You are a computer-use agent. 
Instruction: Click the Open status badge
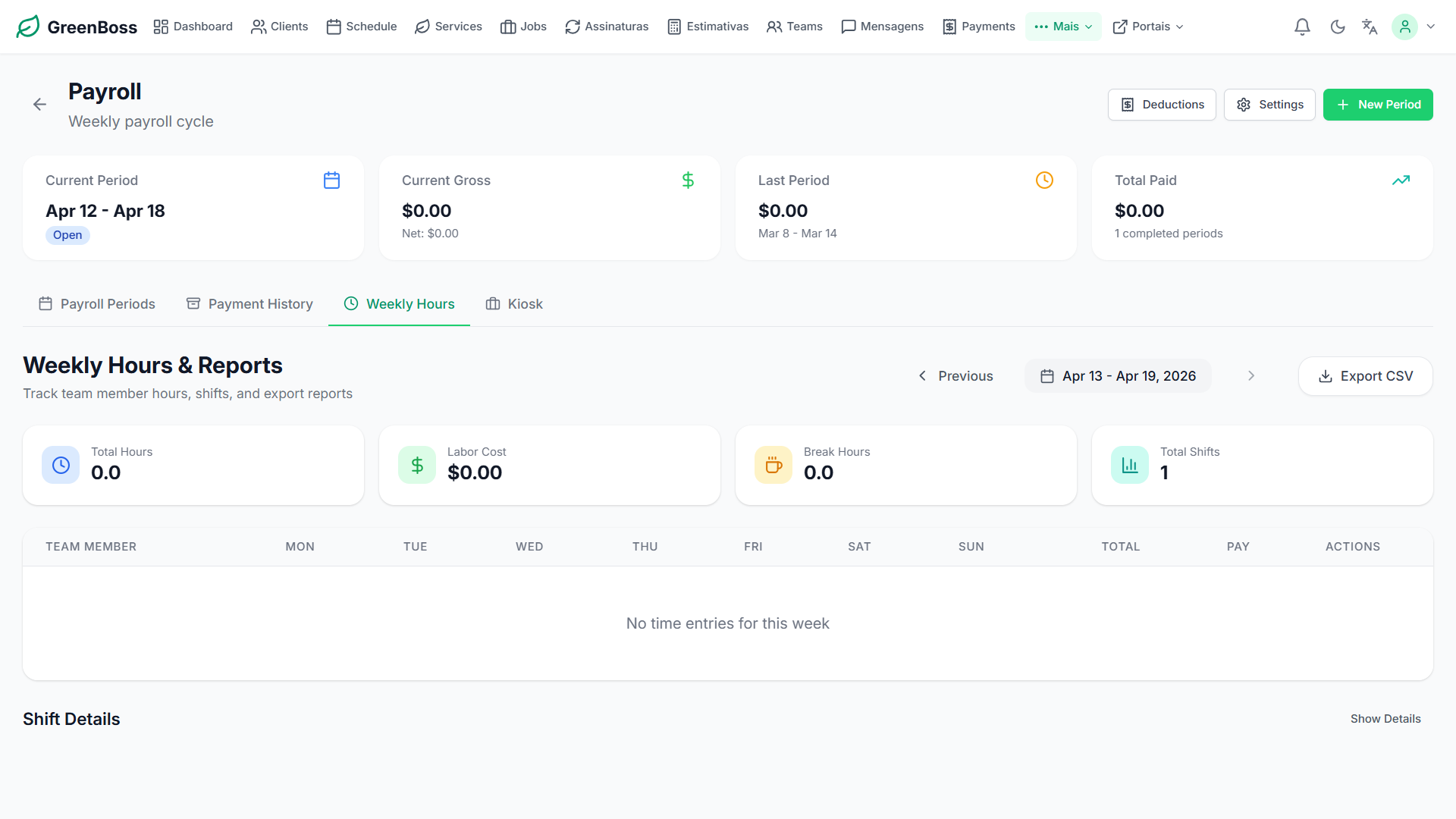tap(67, 235)
